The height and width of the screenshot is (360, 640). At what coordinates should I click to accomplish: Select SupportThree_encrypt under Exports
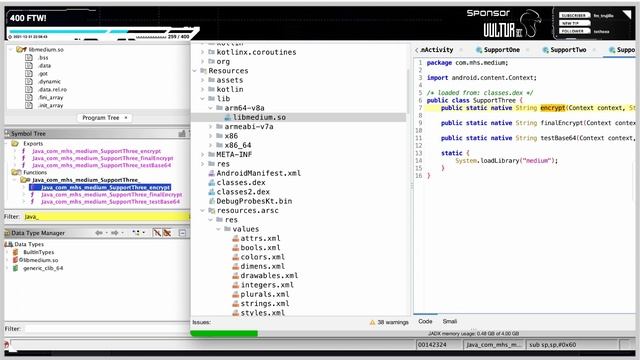96,151
